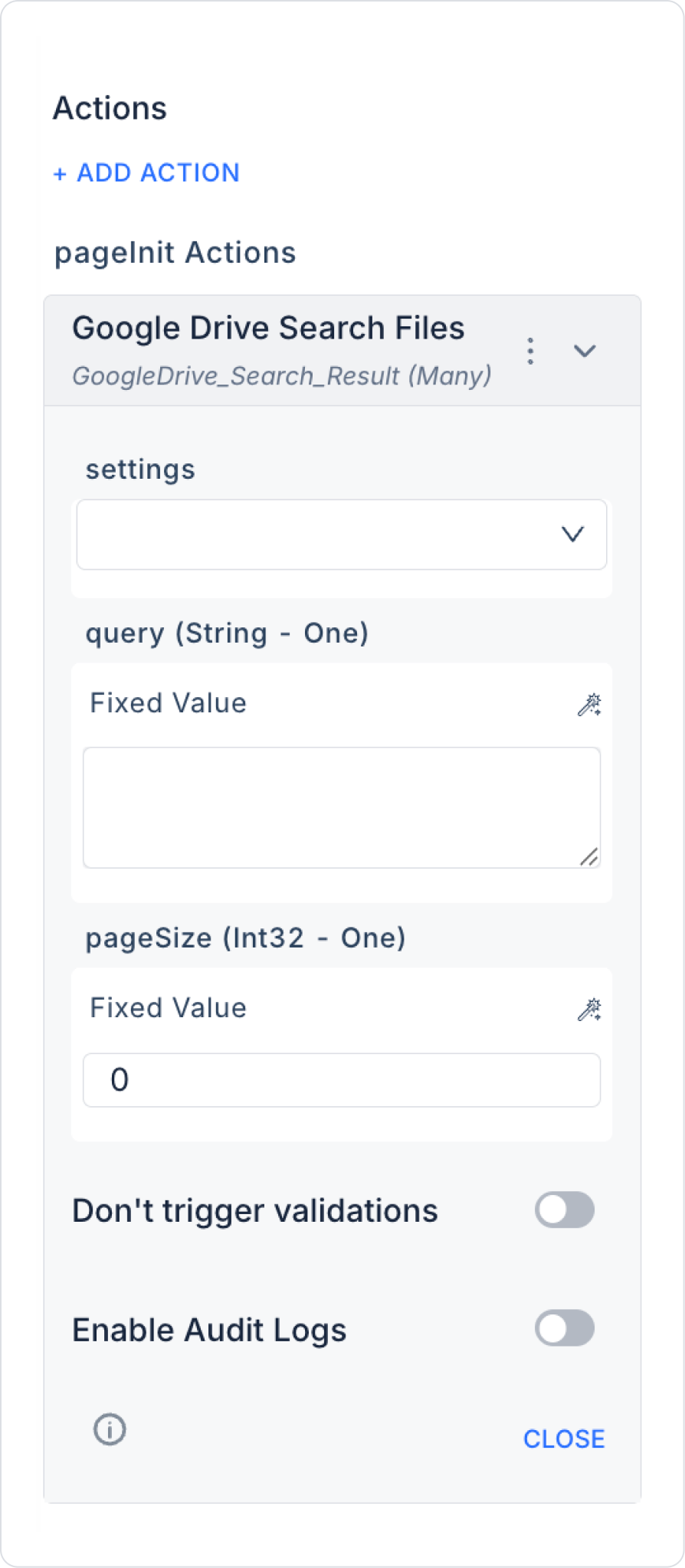Click the info icon at panel bottom
Screen dimensions: 685x1568
click(110, 1429)
